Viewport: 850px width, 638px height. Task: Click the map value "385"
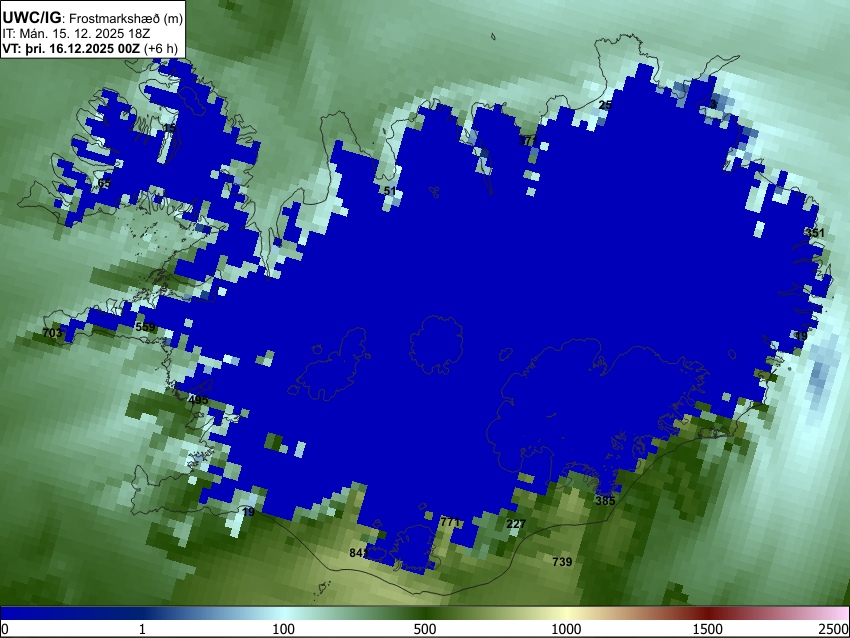click(606, 501)
